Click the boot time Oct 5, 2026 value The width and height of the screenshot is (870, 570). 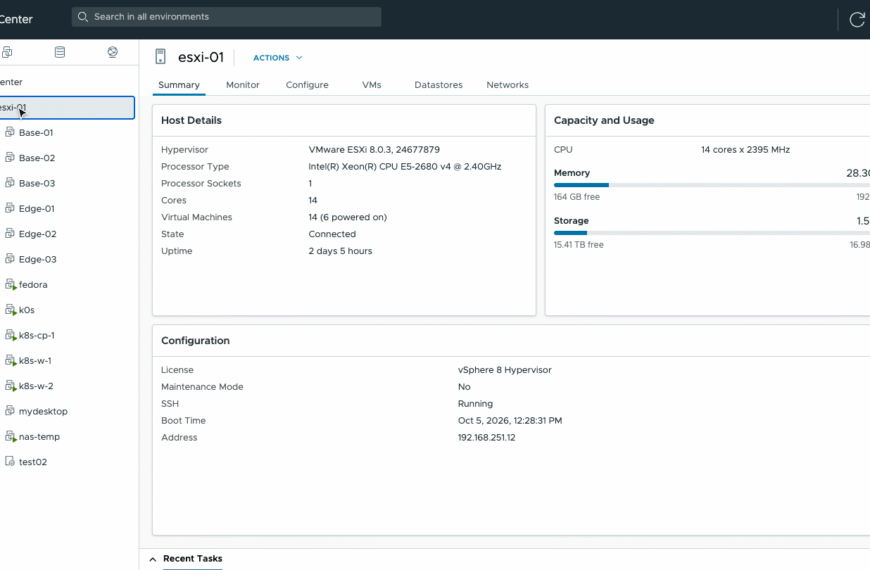click(x=509, y=421)
